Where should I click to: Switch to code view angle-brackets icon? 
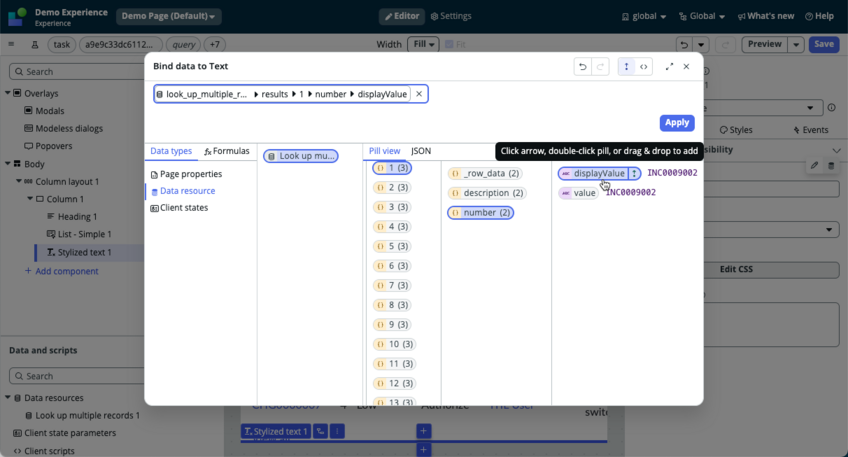pyautogui.click(x=644, y=67)
